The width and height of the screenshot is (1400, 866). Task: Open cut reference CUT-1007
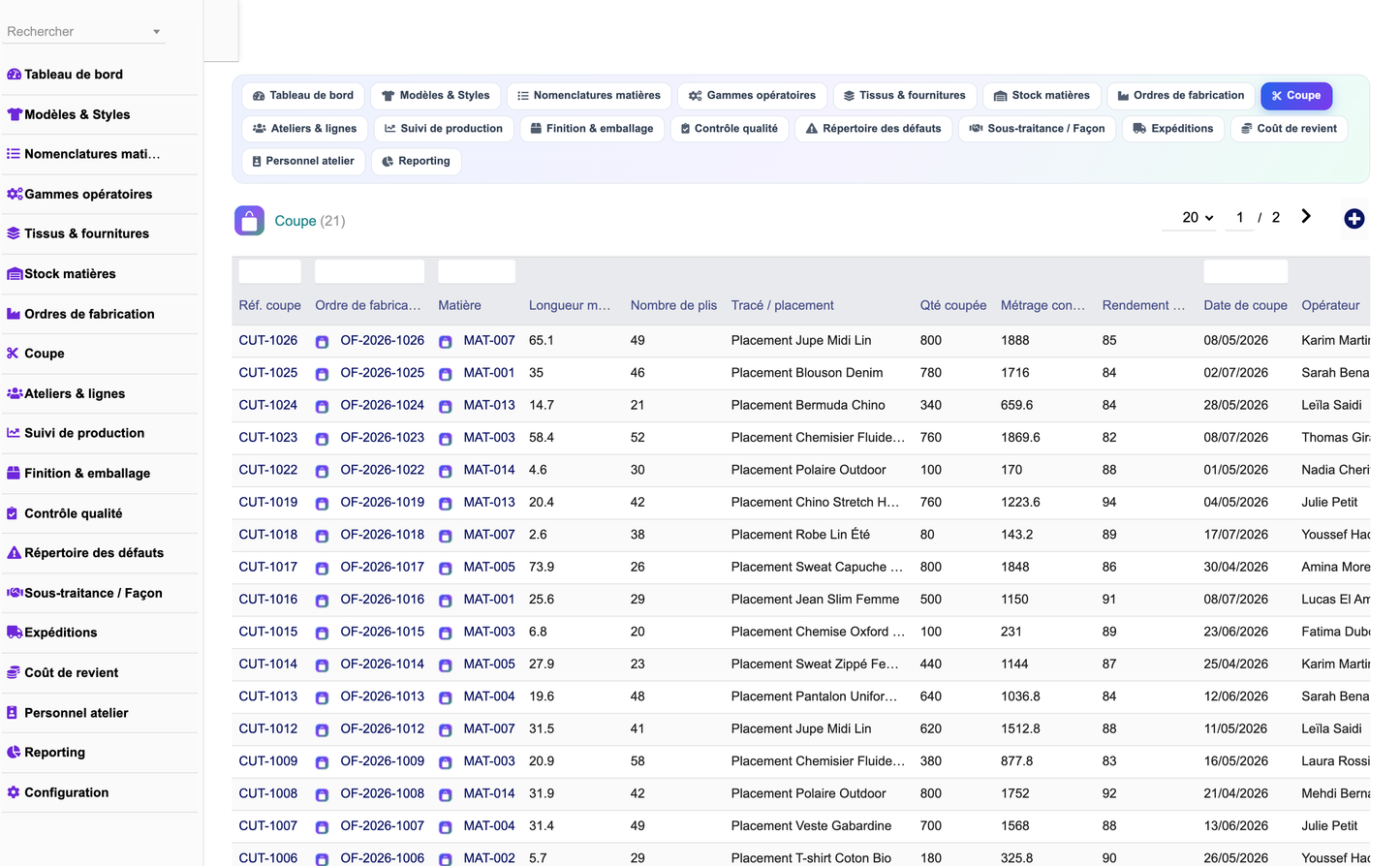pos(268,826)
